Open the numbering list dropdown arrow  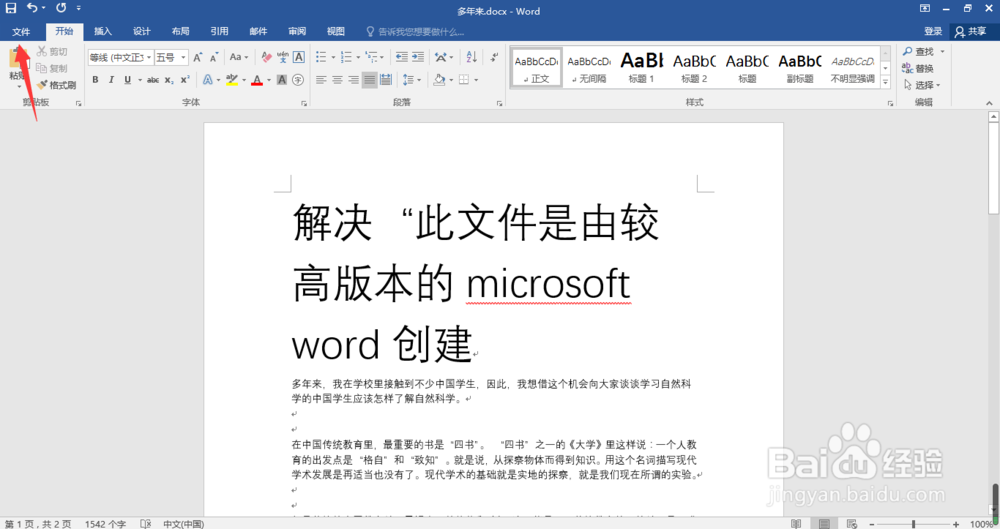358,57
